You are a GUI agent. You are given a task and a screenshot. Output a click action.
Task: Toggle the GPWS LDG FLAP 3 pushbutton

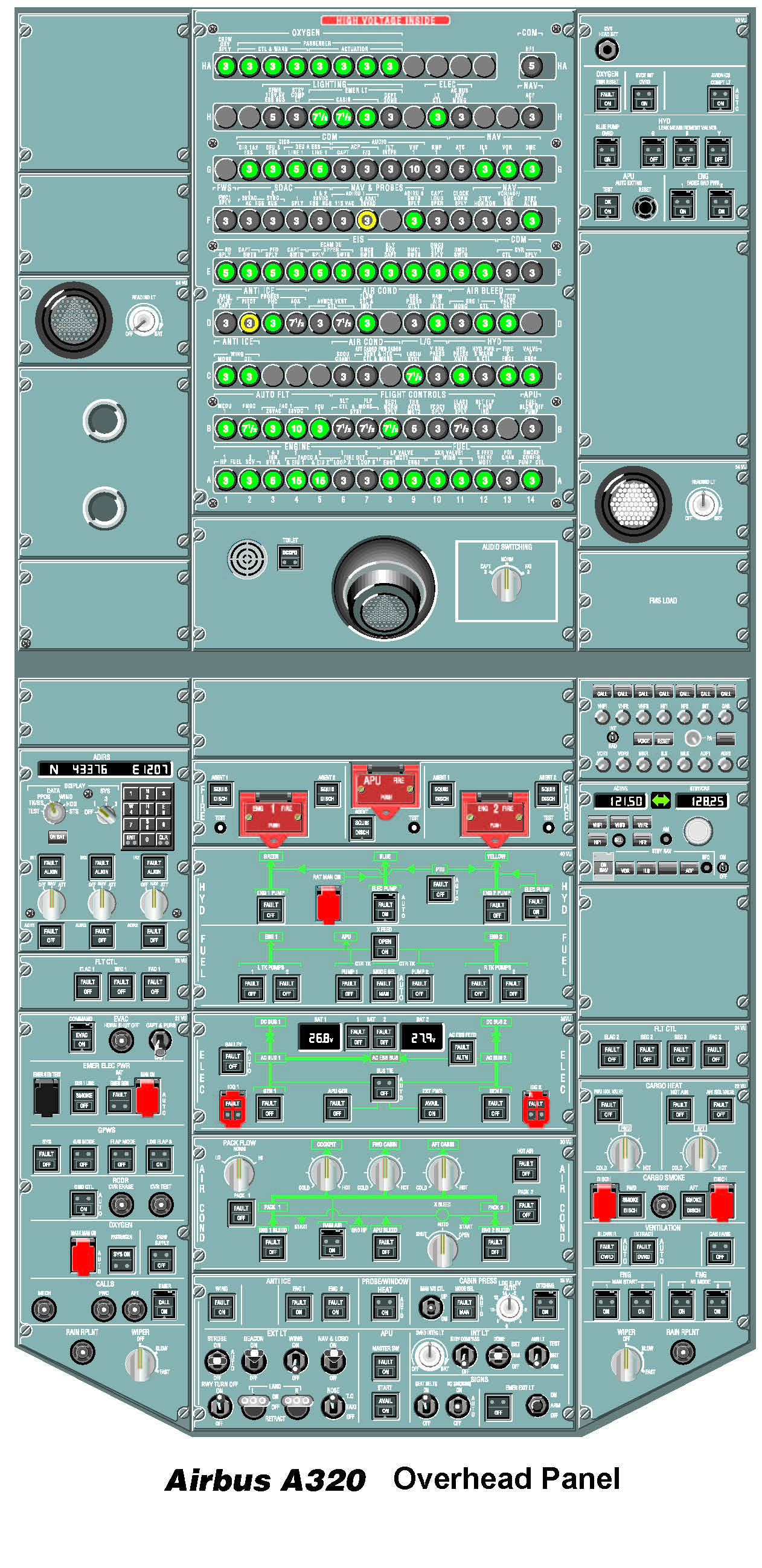click(159, 1159)
